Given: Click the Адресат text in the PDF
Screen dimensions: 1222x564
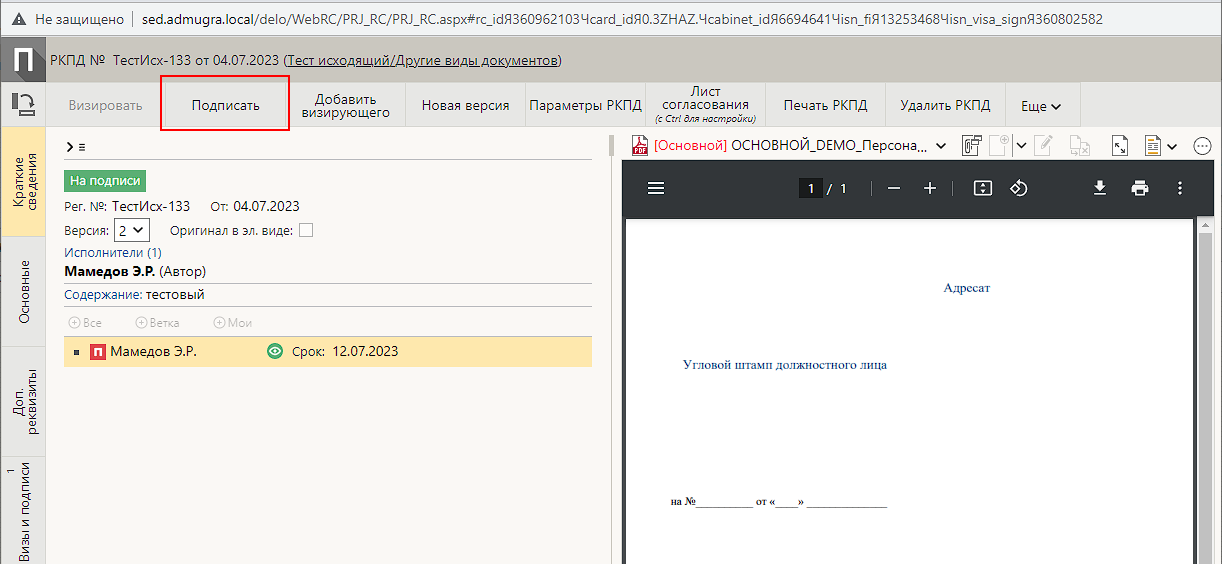Looking at the screenshot, I should point(967,288).
